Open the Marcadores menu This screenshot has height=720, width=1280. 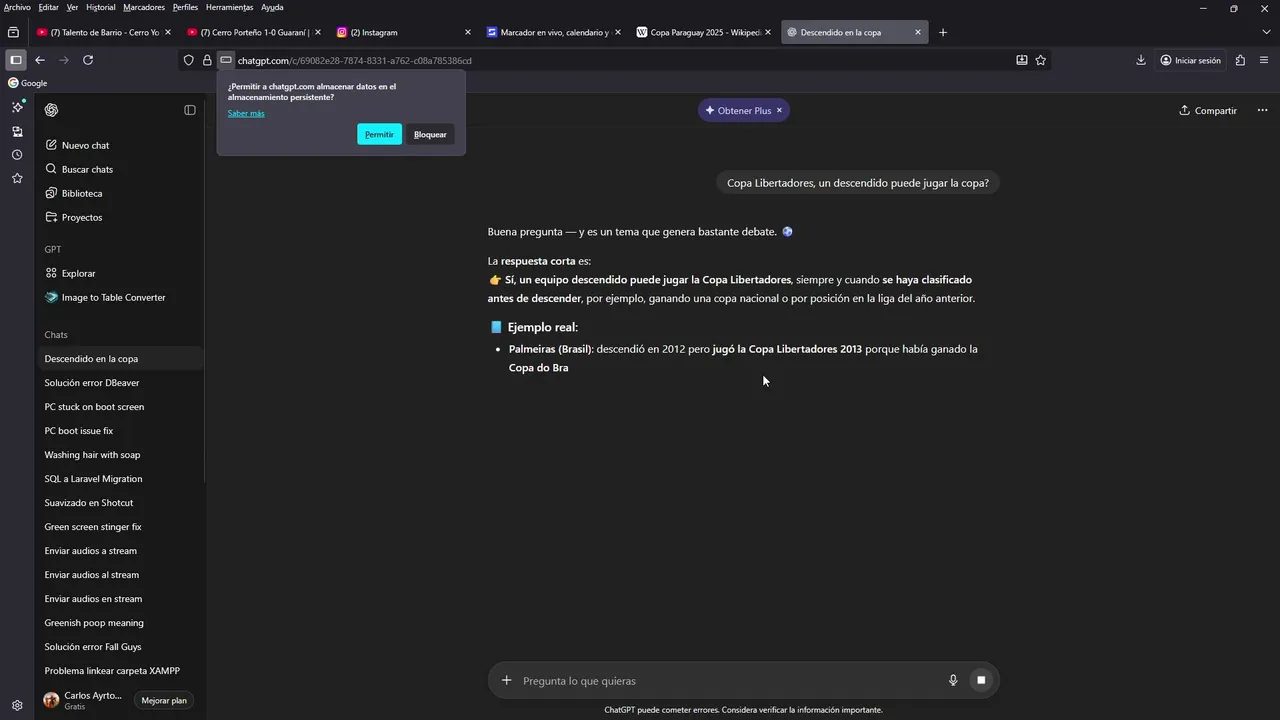pyautogui.click(x=144, y=7)
